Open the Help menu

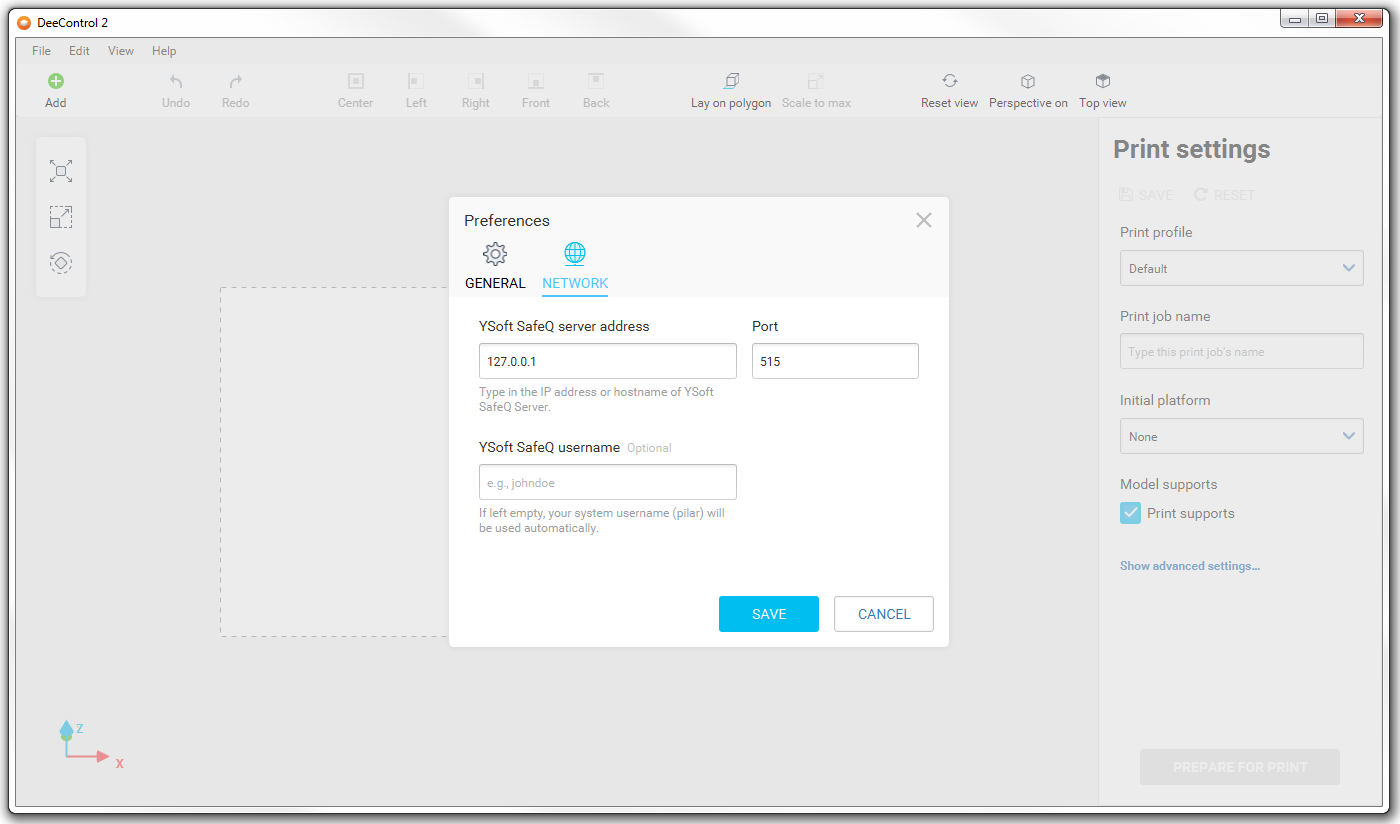(164, 51)
